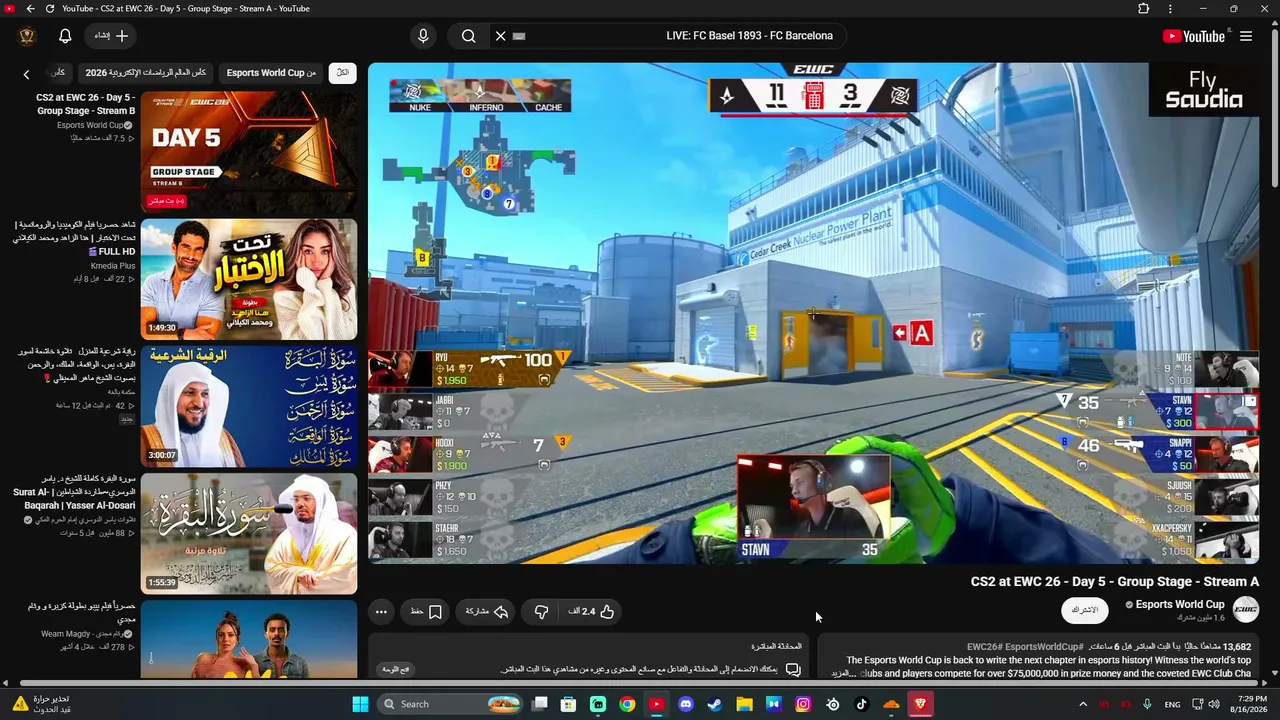Click the #EsportsWorldCup hashtag
Image resolution: width=1280 pixels, height=720 pixels.
pos(1044,647)
